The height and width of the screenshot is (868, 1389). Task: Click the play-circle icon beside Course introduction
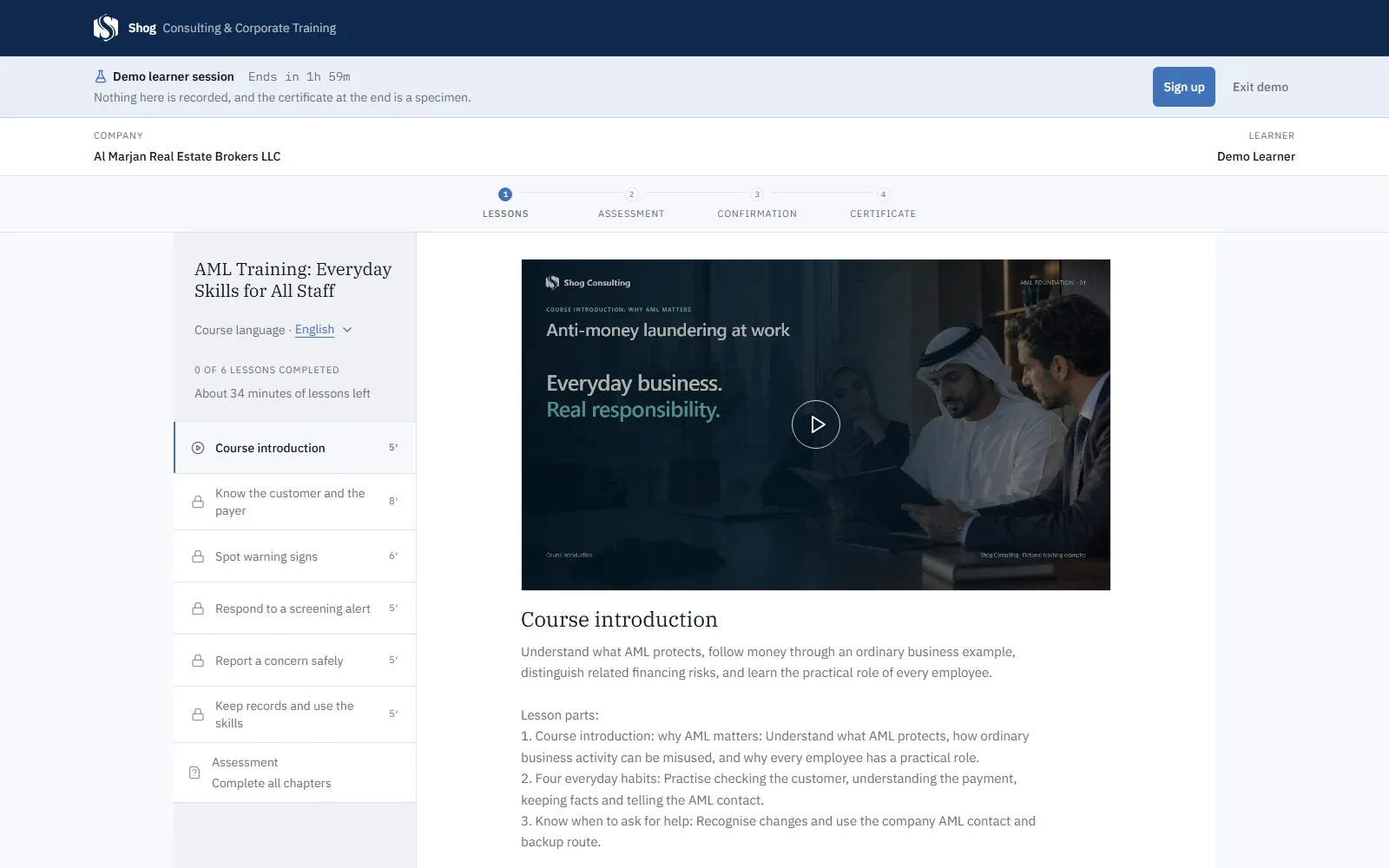(x=198, y=448)
